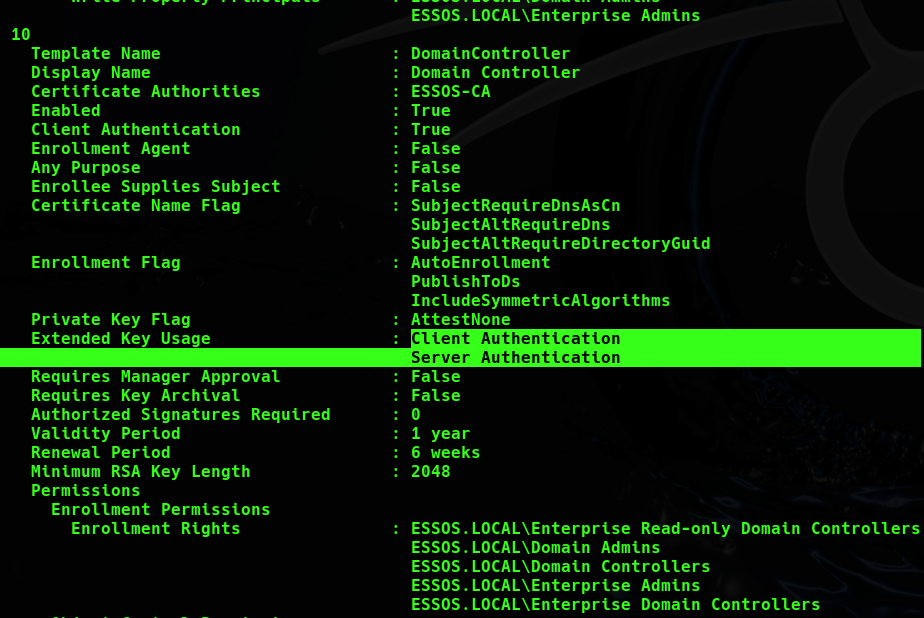Viewport: 924px width, 618px height.
Task: Click the SubjectAltRequireDns flag text
Action: pyautogui.click(x=510, y=225)
